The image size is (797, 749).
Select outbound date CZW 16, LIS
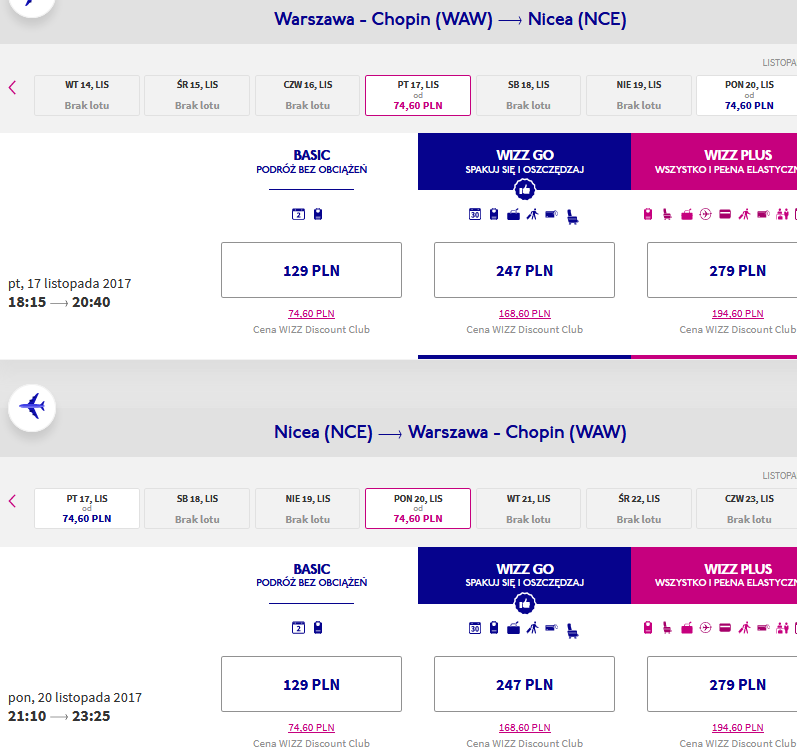click(308, 96)
